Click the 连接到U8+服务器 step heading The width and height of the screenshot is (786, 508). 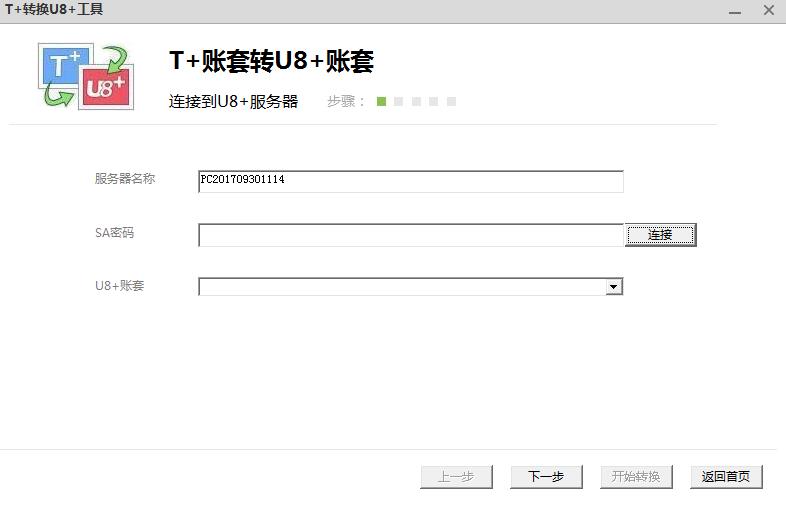point(233,101)
